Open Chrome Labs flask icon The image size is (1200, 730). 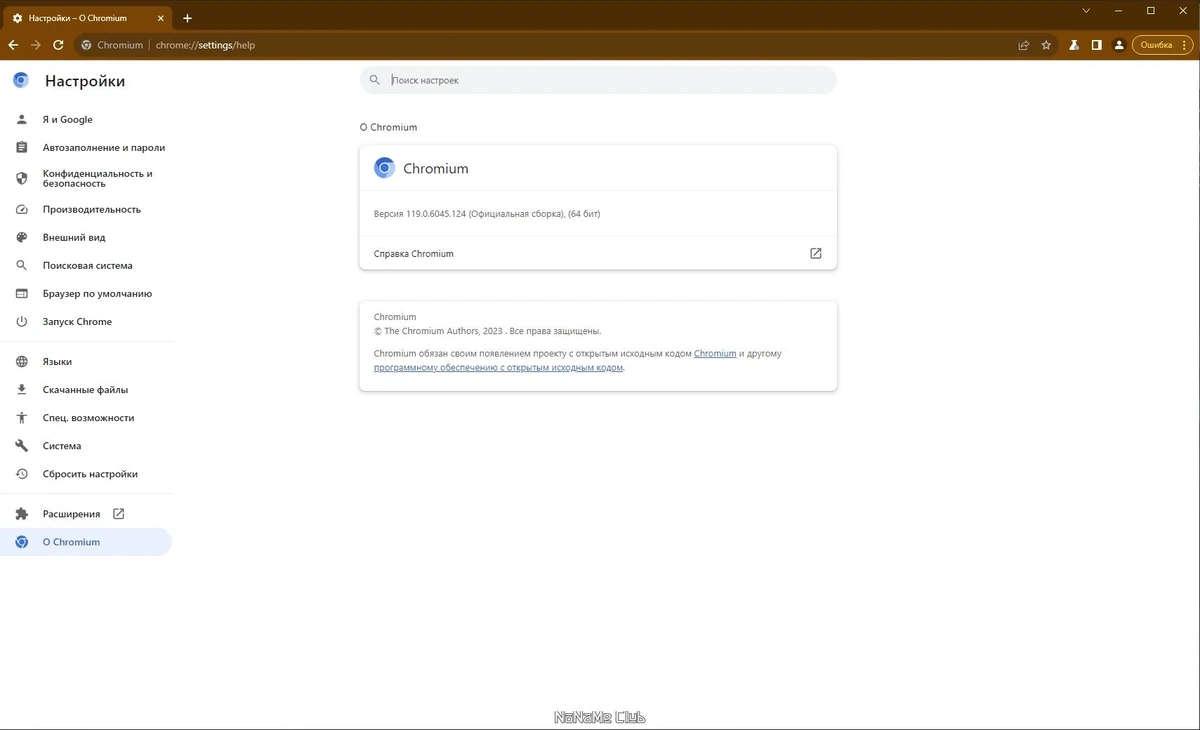click(1074, 45)
